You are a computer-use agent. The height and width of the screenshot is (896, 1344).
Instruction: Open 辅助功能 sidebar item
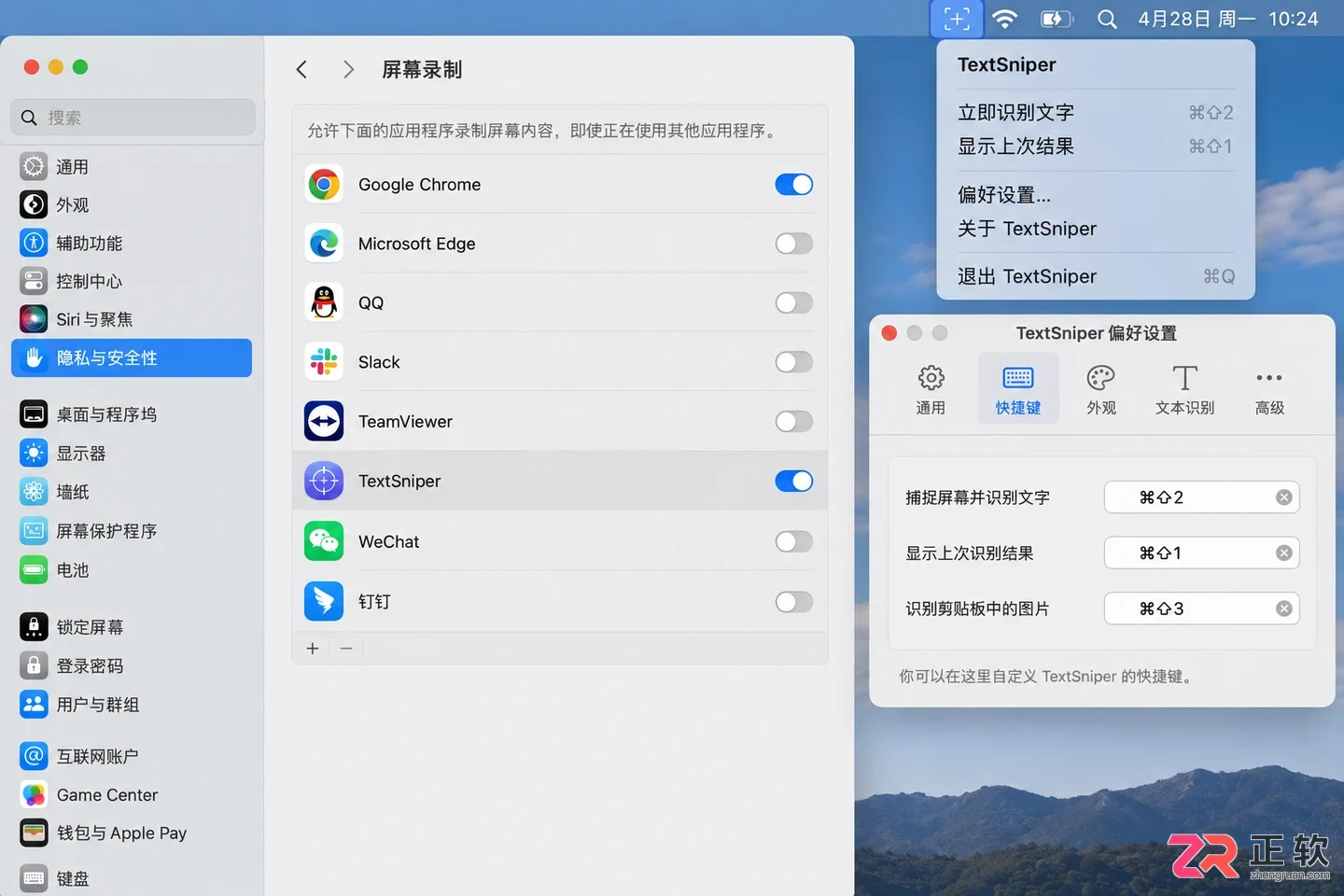[132, 244]
